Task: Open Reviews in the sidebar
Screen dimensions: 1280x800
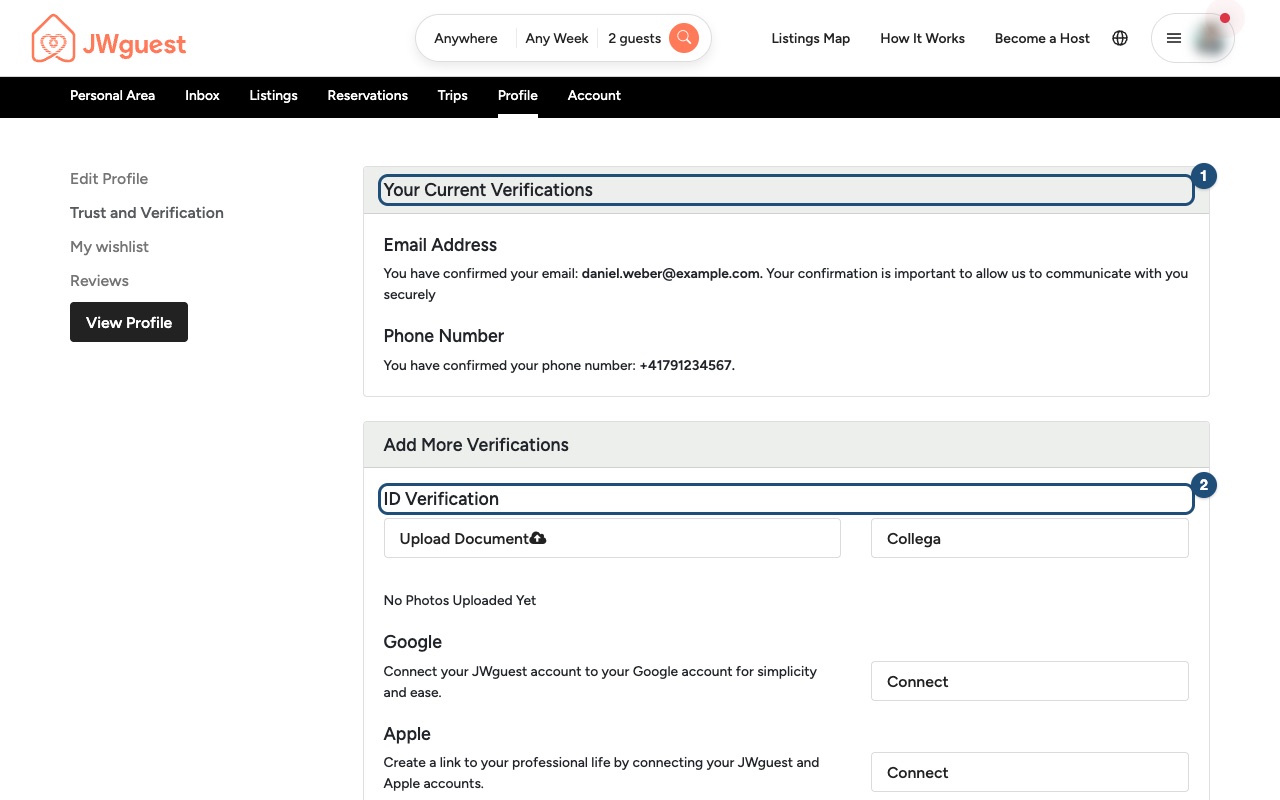Action: (x=99, y=281)
